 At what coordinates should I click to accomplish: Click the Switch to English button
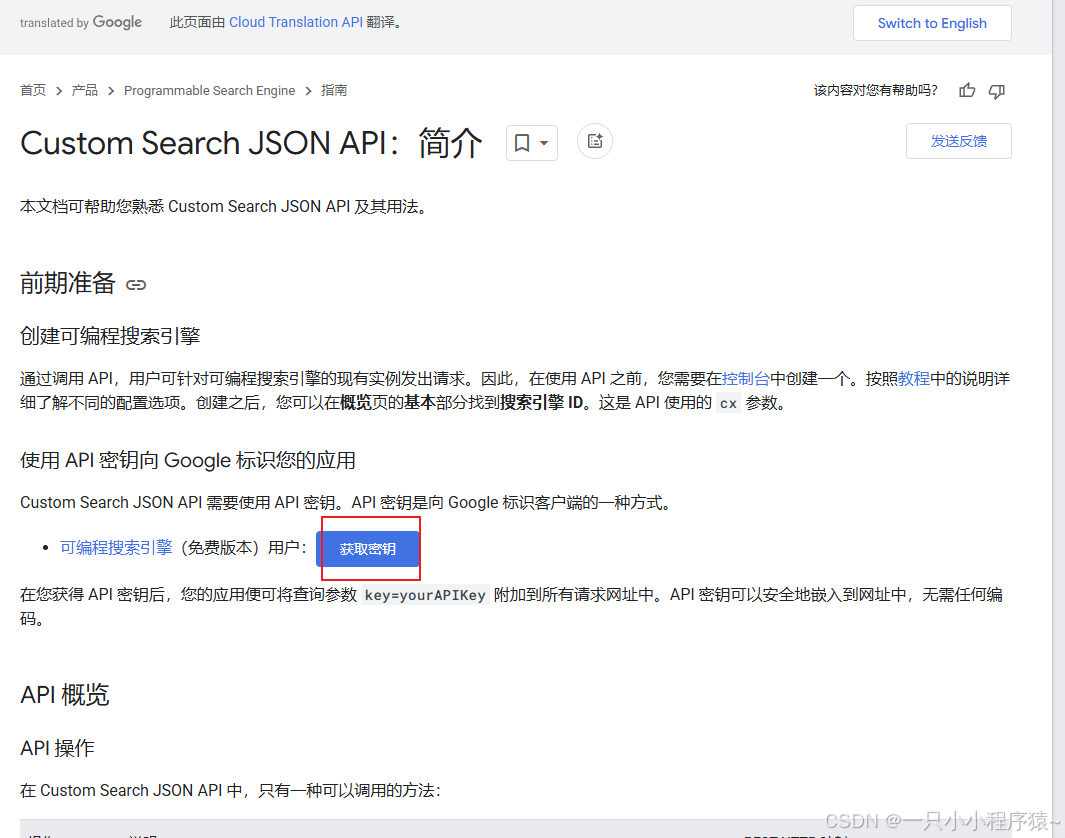pyautogui.click(x=932, y=23)
